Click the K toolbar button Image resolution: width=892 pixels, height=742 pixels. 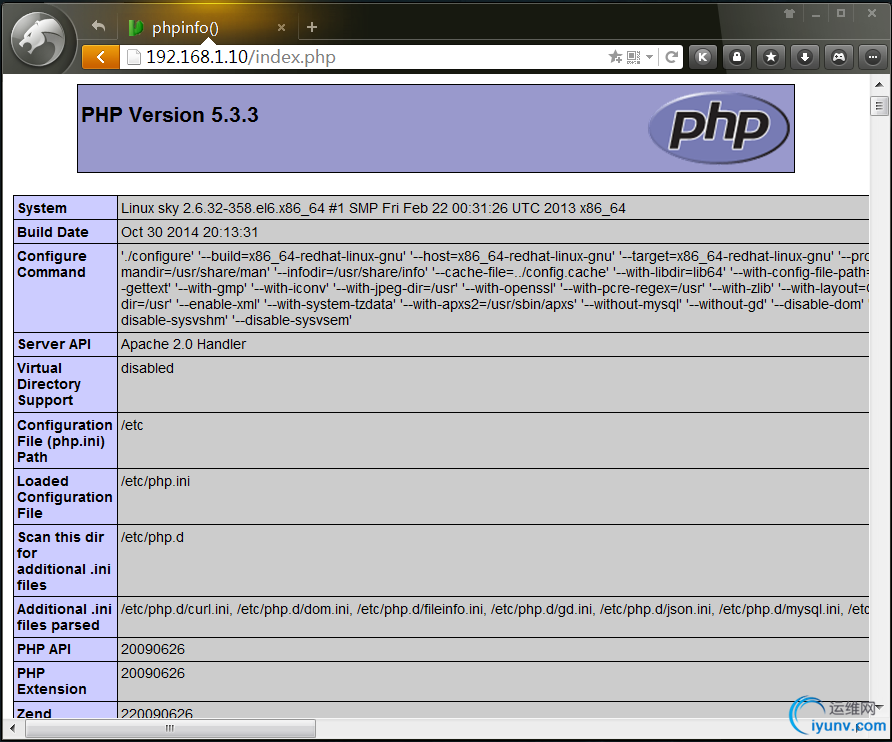pyautogui.click(x=703, y=57)
